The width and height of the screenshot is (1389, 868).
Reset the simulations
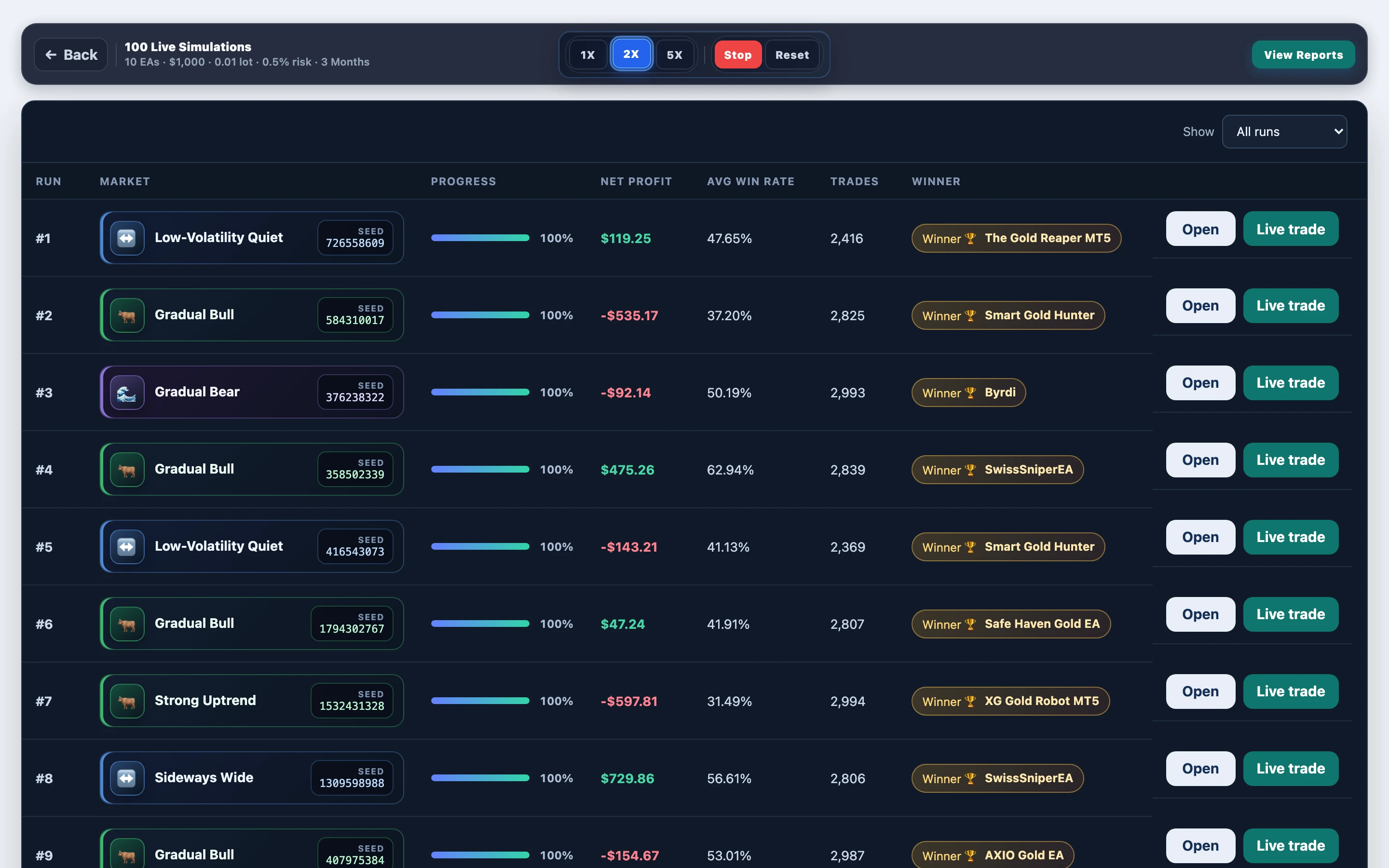pyautogui.click(x=792, y=54)
